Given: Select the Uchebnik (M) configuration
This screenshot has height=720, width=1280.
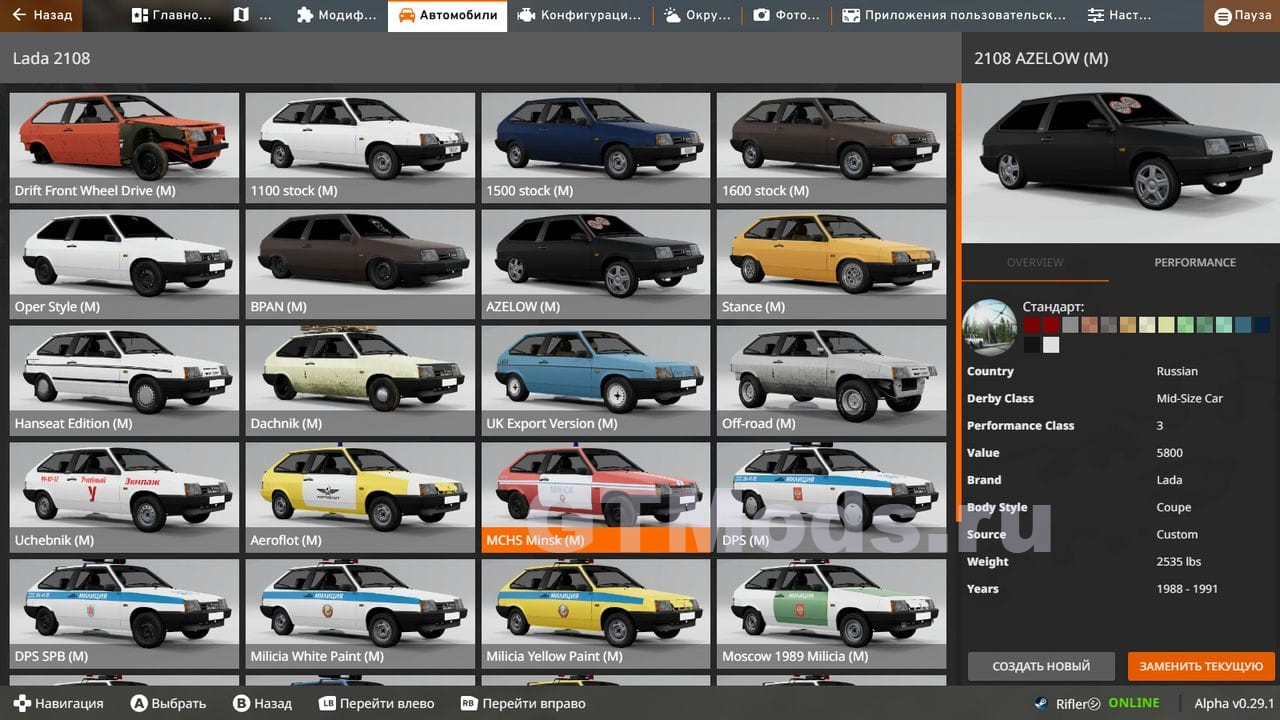Looking at the screenshot, I should coord(124,497).
